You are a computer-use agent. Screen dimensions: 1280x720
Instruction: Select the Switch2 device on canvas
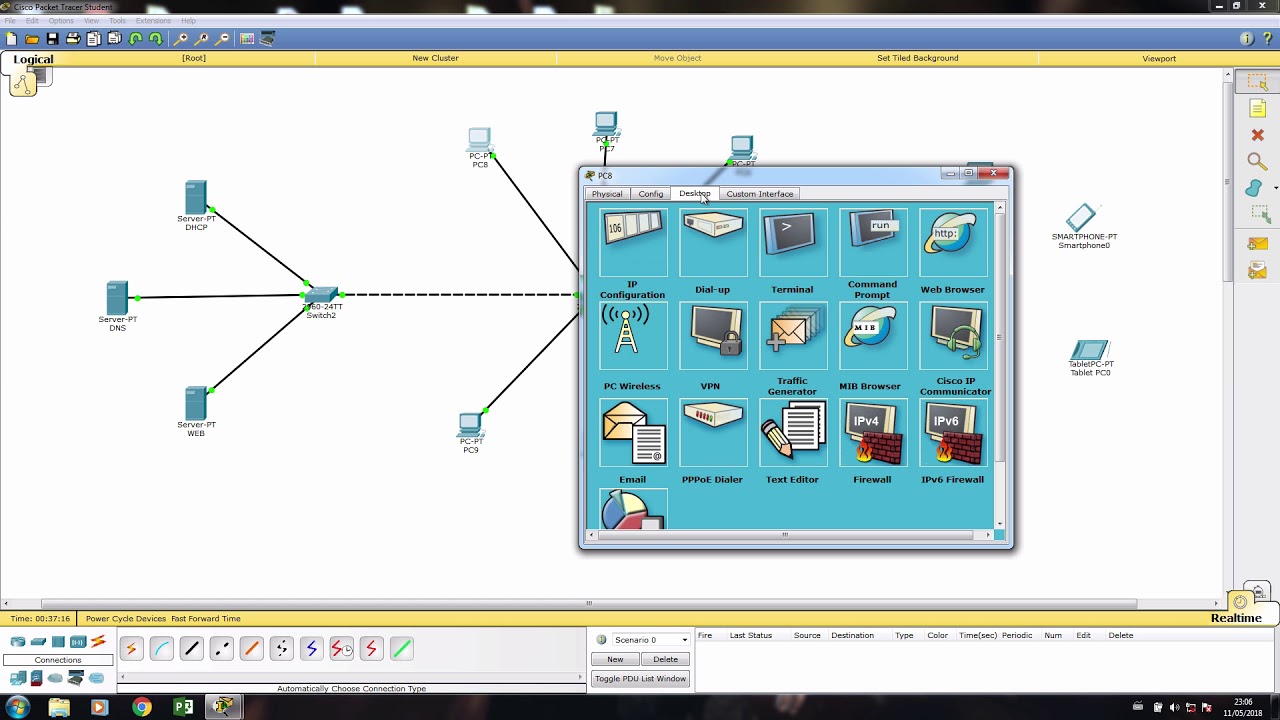pos(322,297)
